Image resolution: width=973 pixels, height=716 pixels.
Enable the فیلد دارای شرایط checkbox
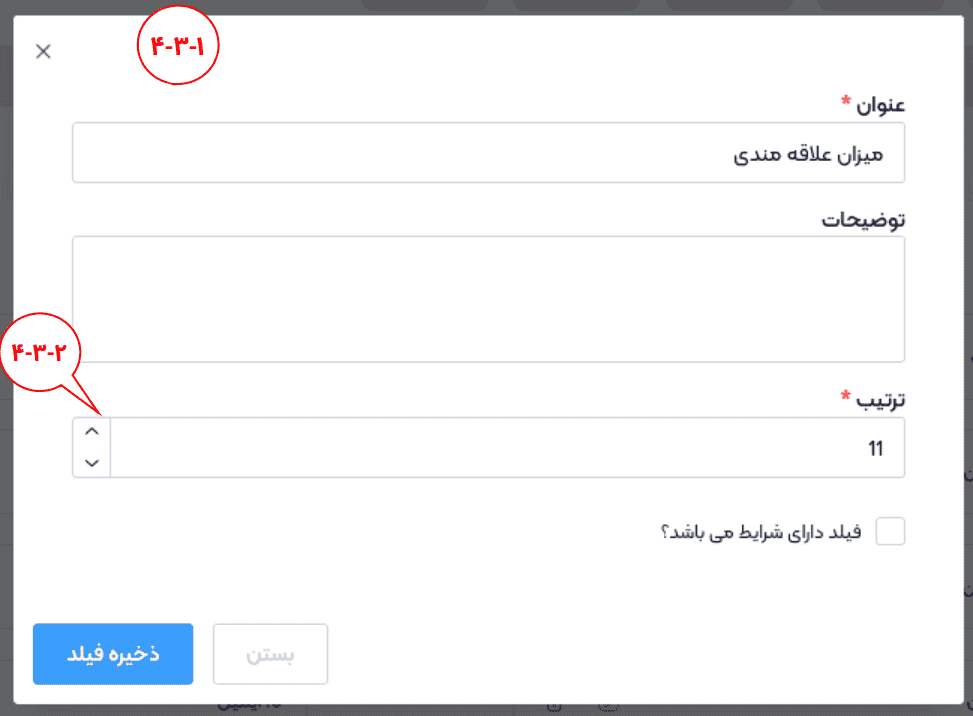(x=890, y=532)
